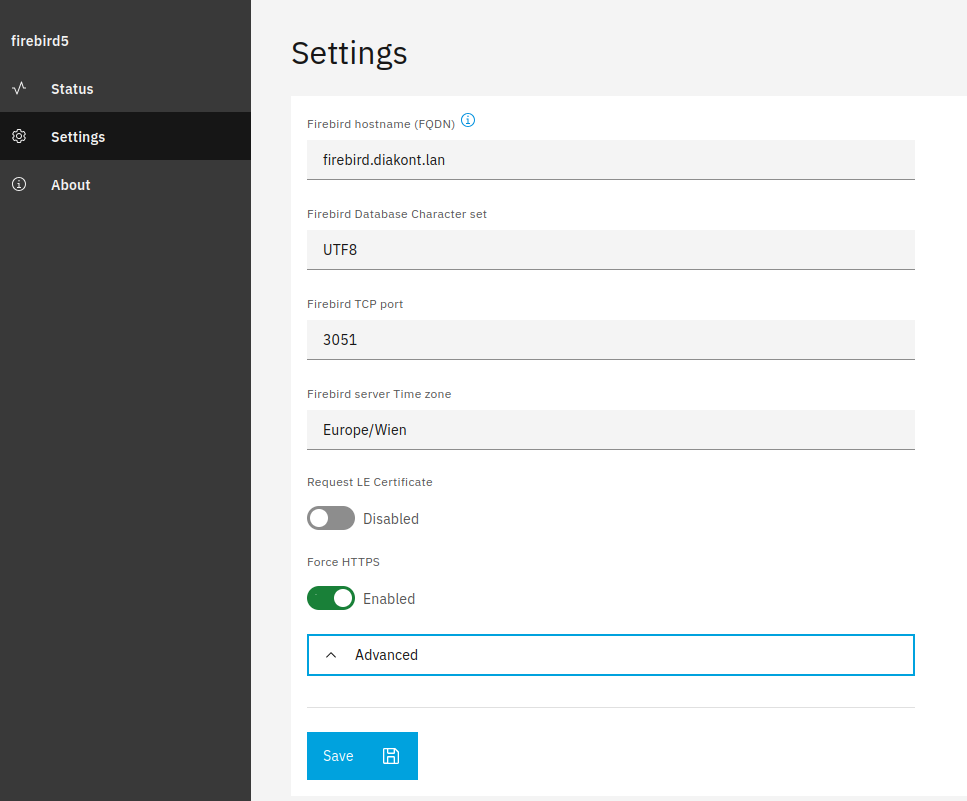Click the Database Character set field

pos(610,249)
